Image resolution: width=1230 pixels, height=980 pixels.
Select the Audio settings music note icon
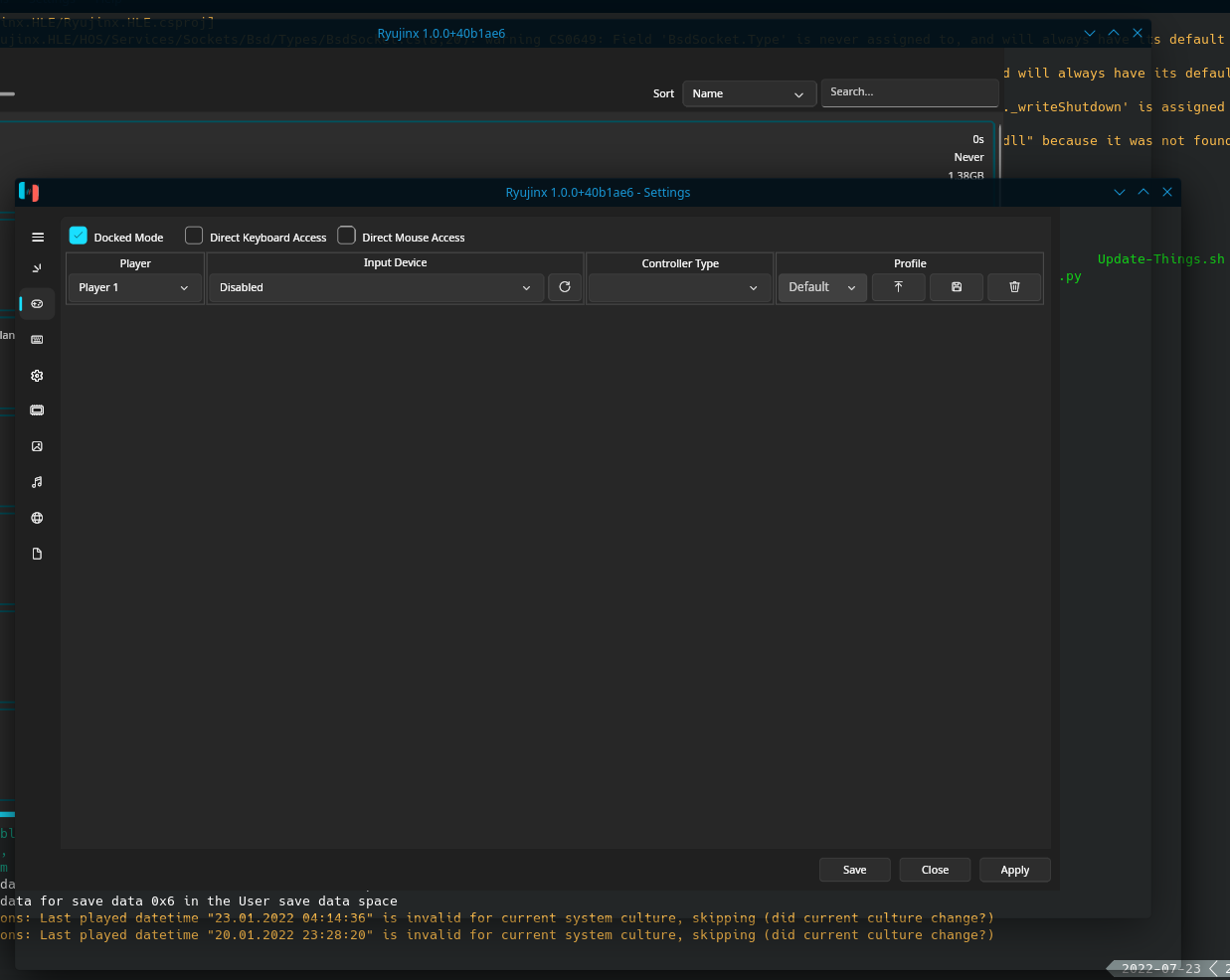tap(37, 481)
